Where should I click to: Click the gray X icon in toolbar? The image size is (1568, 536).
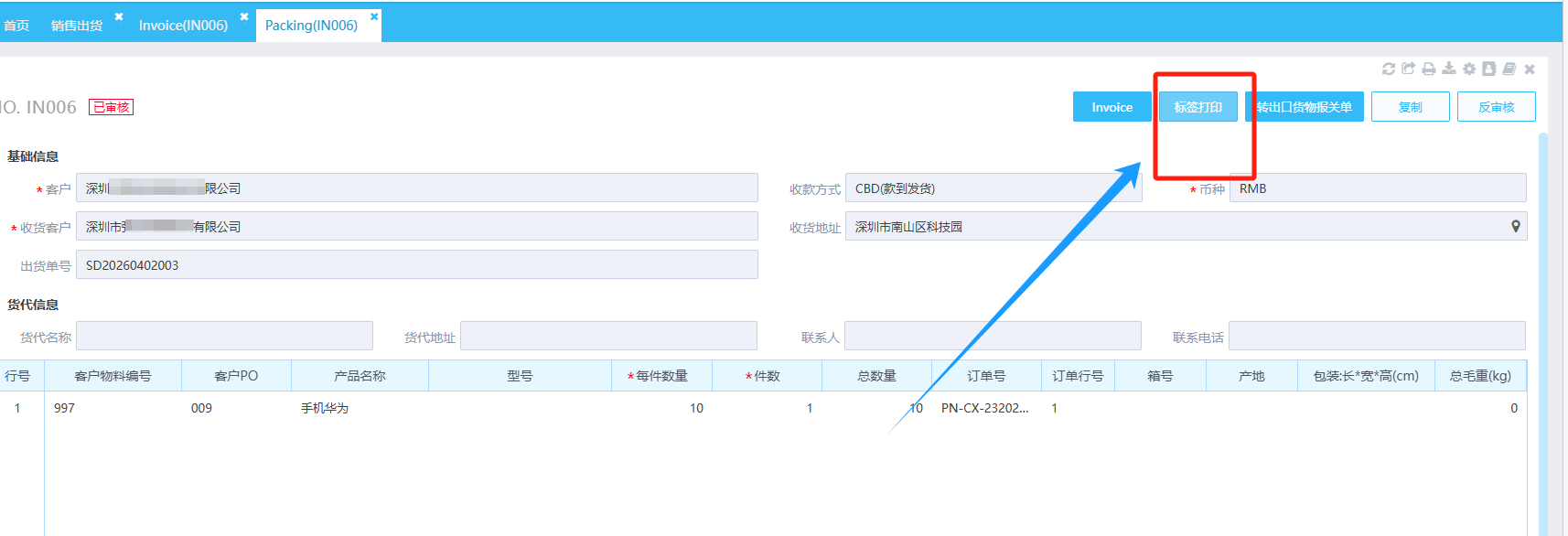(1530, 69)
